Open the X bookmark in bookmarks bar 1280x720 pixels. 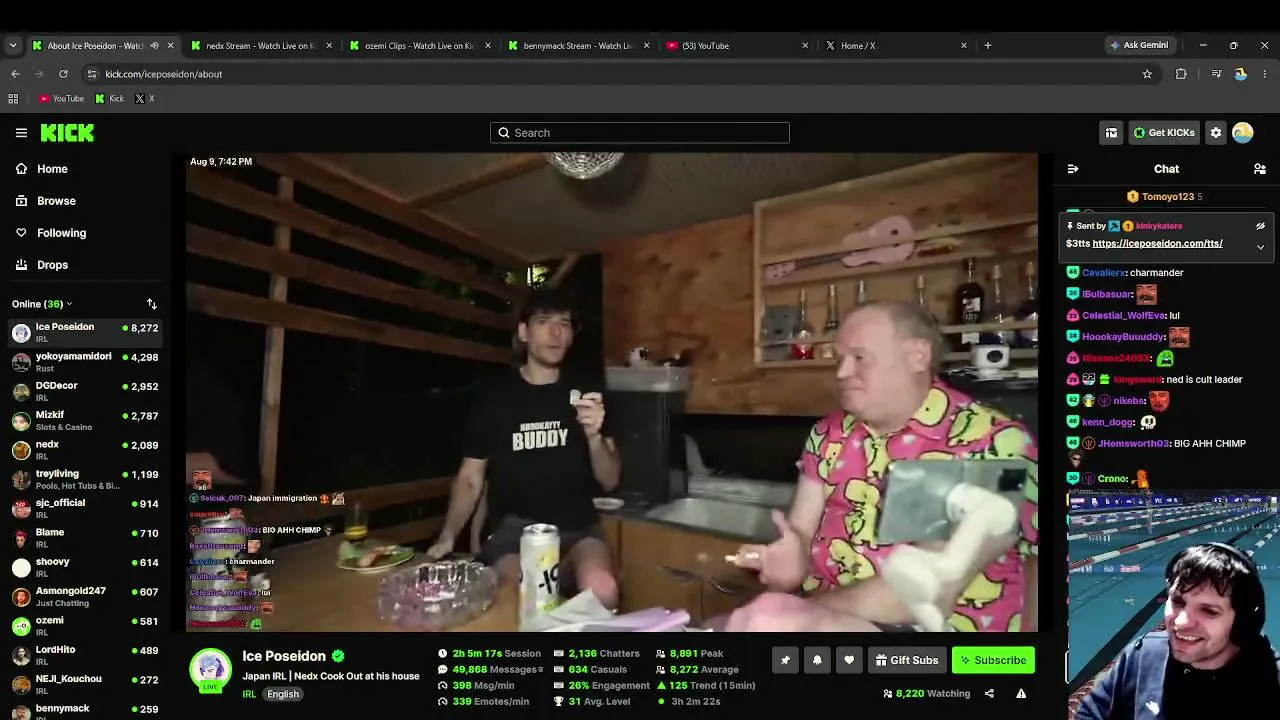tap(145, 99)
